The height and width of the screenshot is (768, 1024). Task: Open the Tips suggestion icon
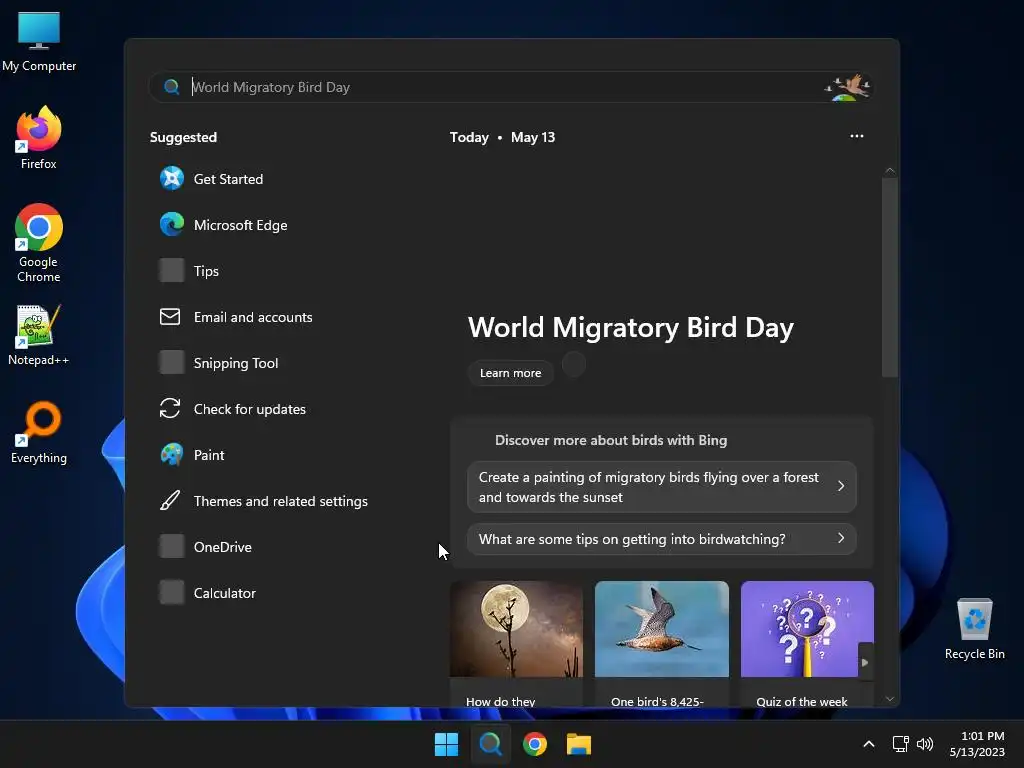click(172, 270)
